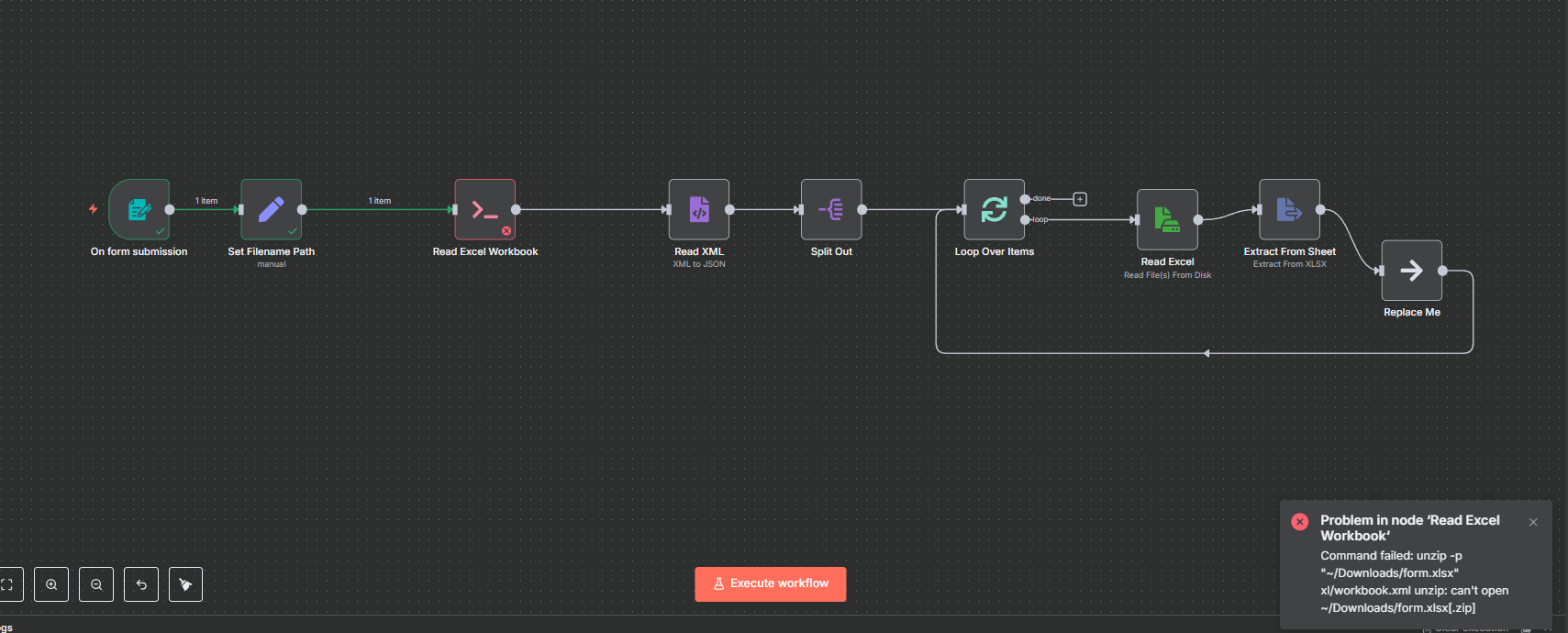
Task: Click the reset zoom arrow button
Action: pos(141,584)
